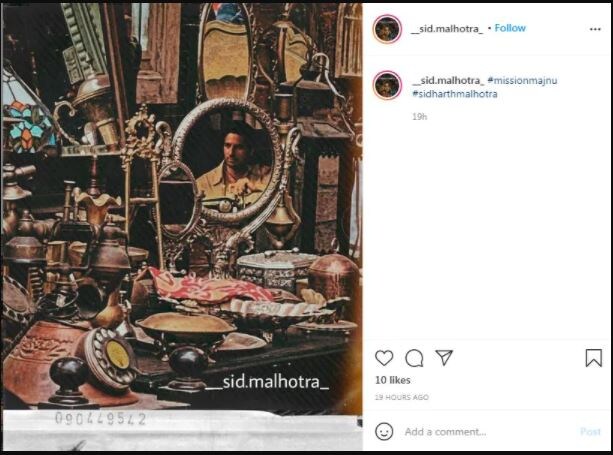Click the header profile avatar
This screenshot has width=613, height=455.
click(387, 29)
